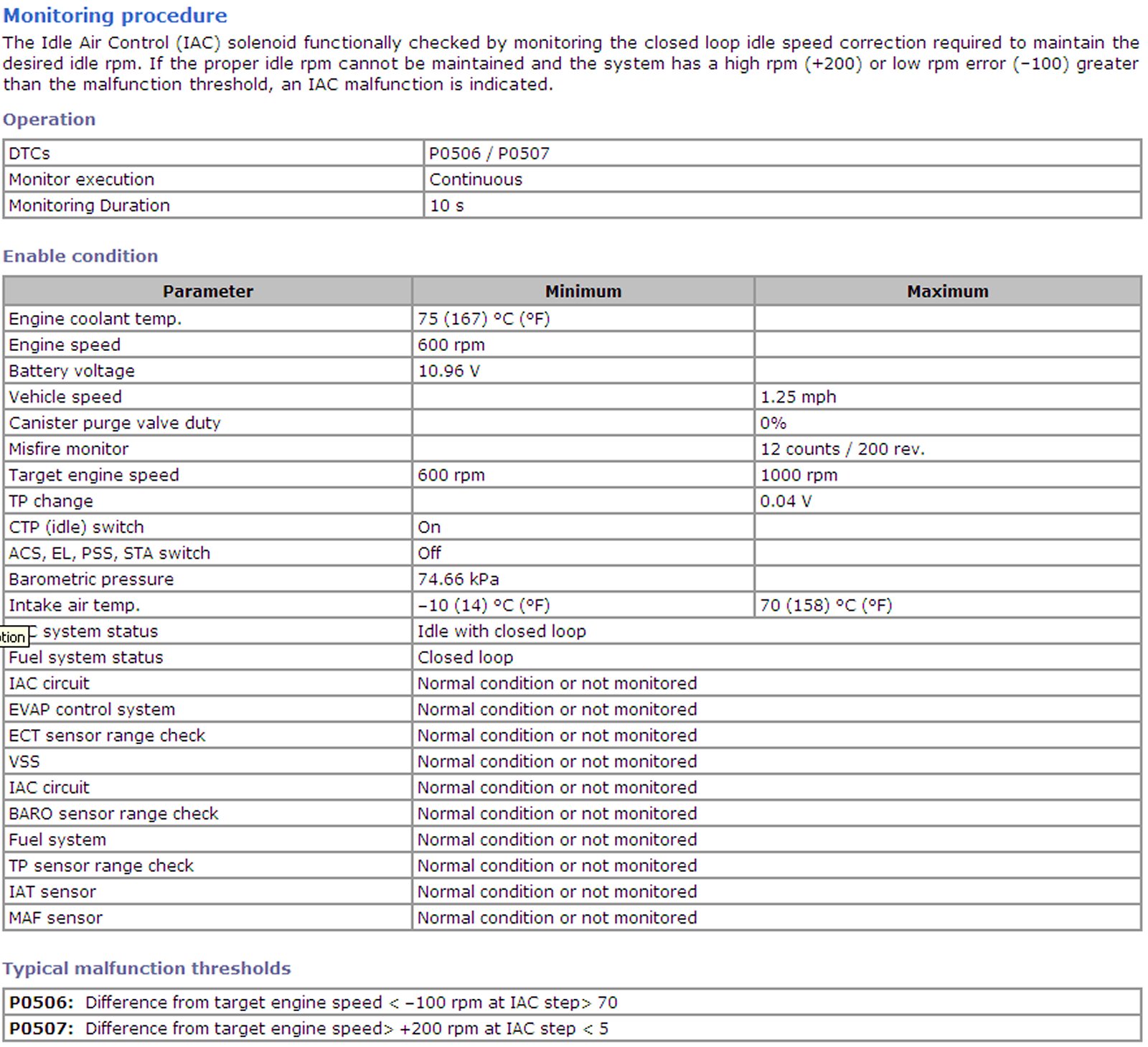Screen dimensions: 1148x1047
Task: Select the Monitor execution Continuous cell
Action: (476, 179)
